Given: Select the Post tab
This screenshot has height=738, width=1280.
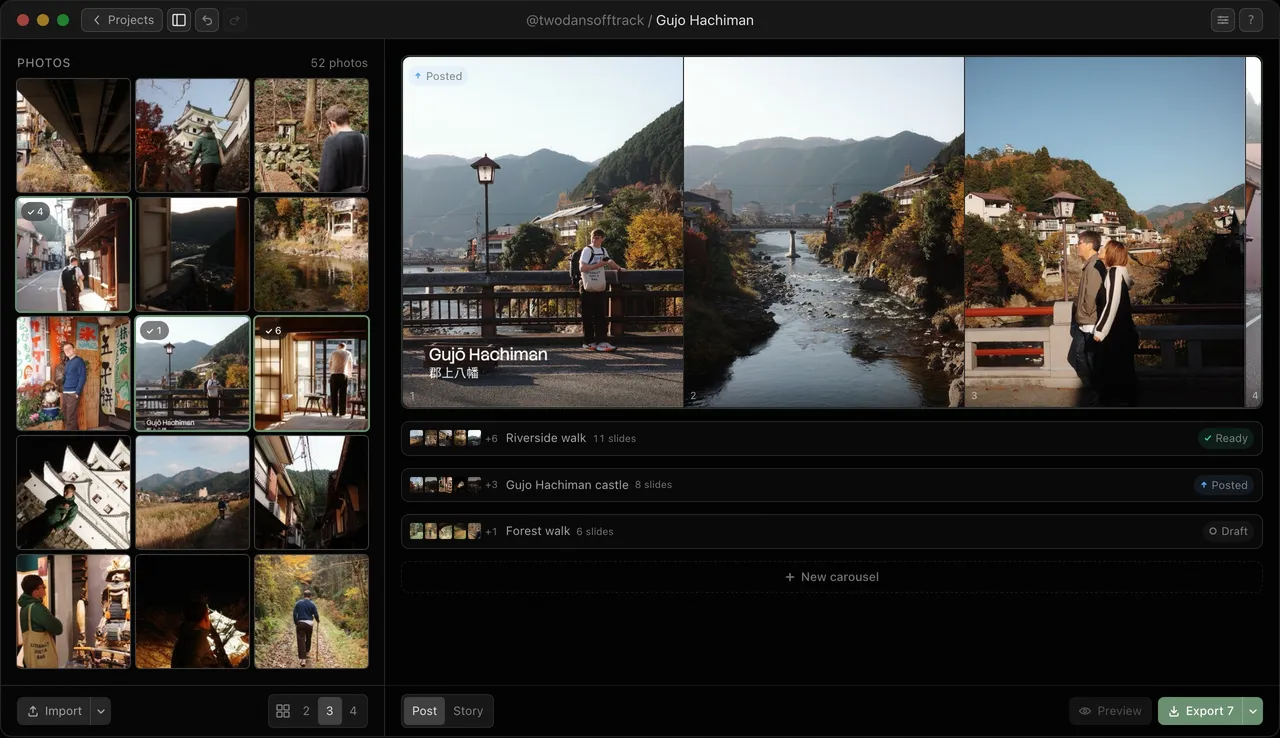Looking at the screenshot, I should pyautogui.click(x=424, y=711).
